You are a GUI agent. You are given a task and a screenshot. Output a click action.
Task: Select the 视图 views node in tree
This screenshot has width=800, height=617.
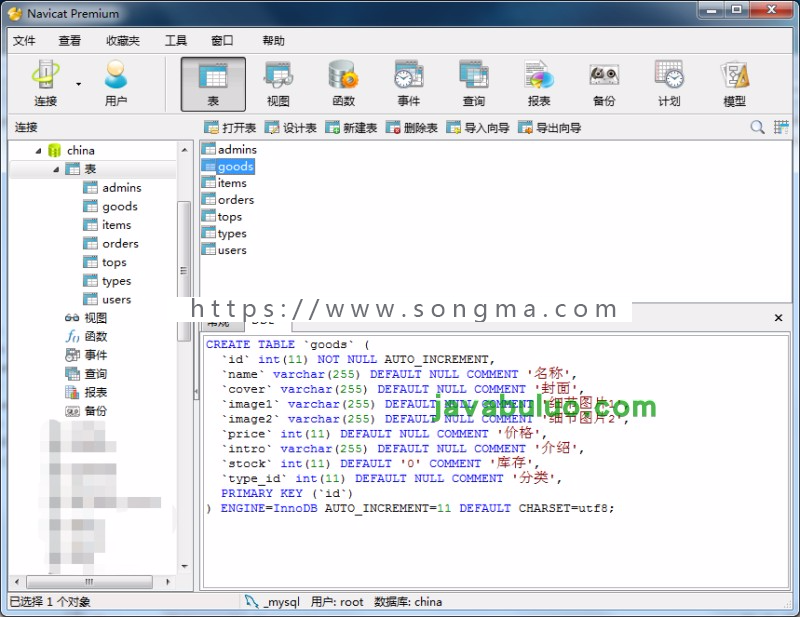(86, 318)
